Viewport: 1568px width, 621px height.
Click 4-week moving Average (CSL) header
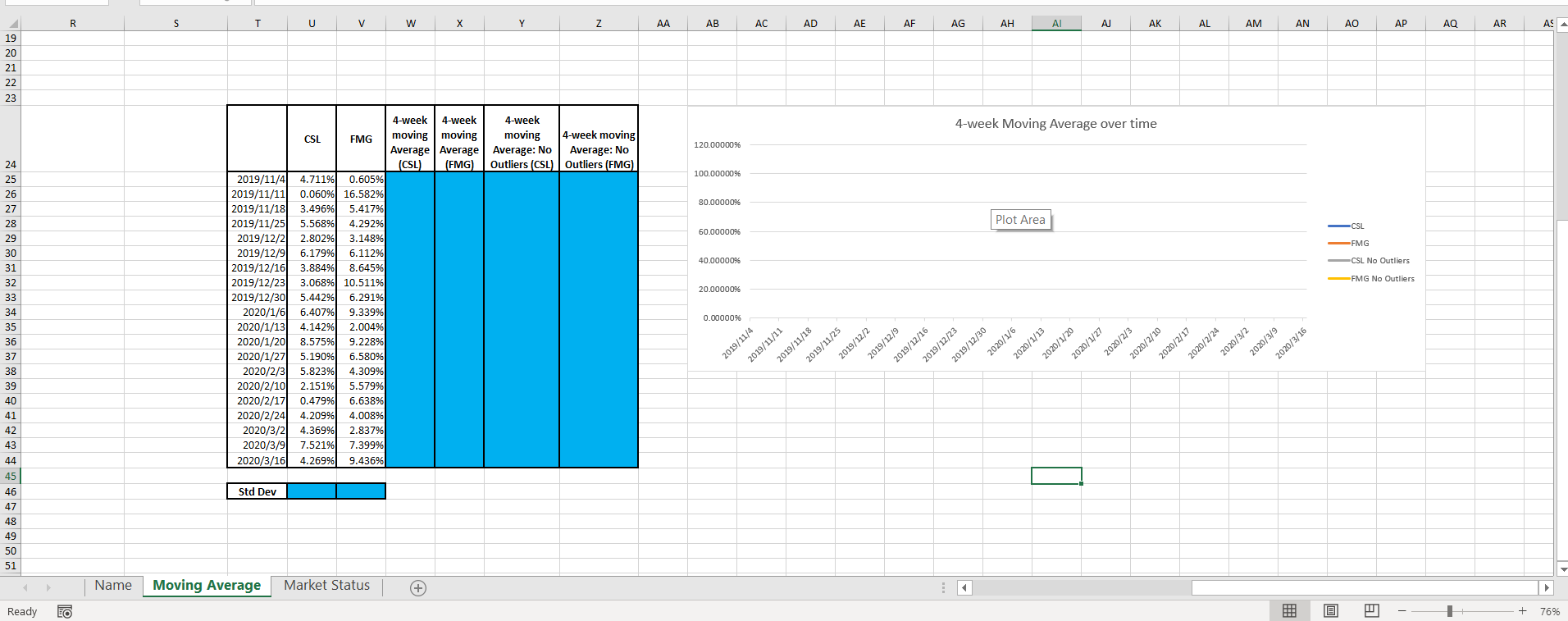[410, 139]
